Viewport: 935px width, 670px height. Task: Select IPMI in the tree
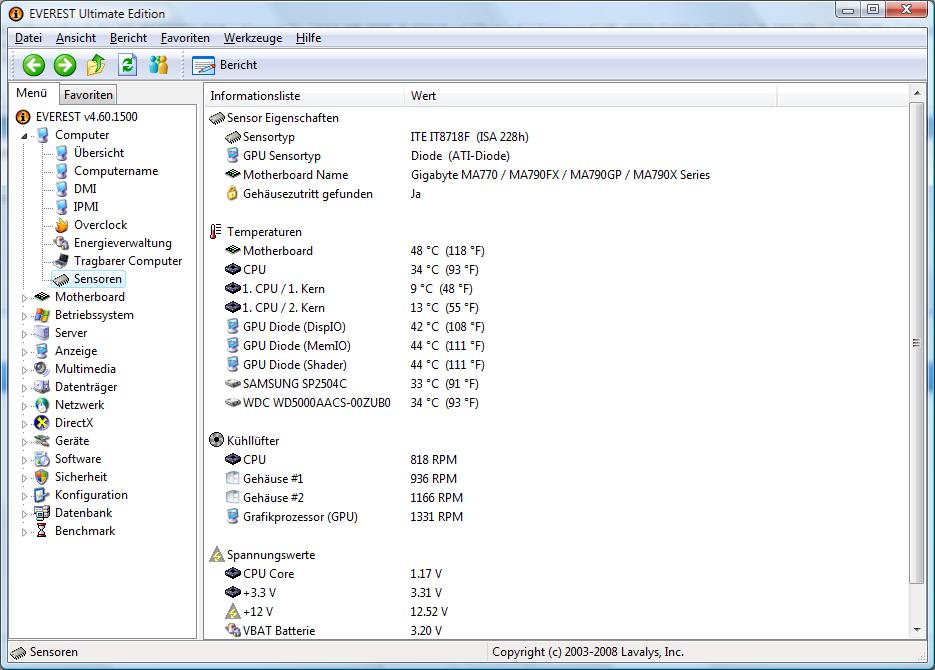86,207
